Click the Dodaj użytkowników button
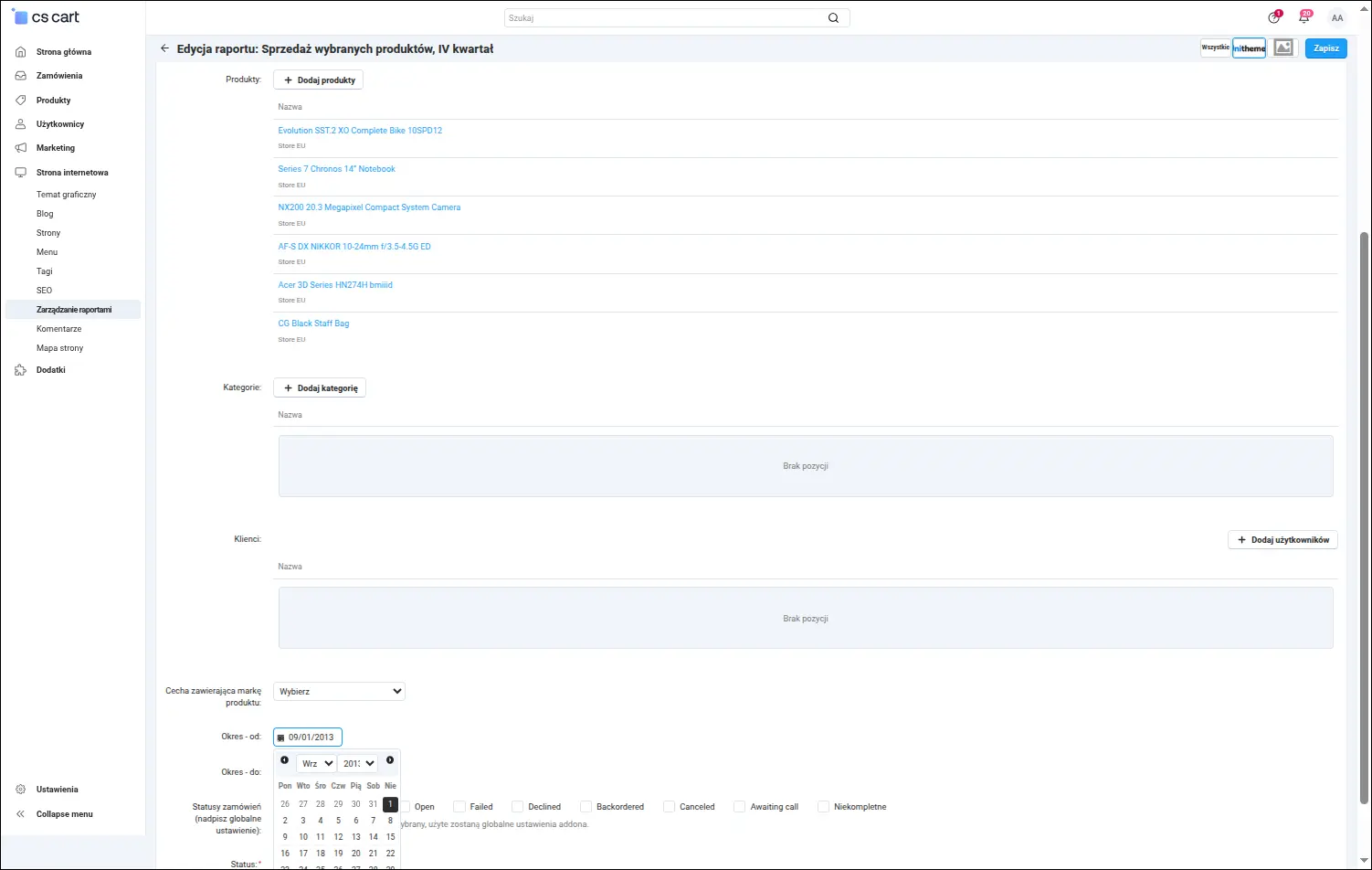 point(1282,540)
